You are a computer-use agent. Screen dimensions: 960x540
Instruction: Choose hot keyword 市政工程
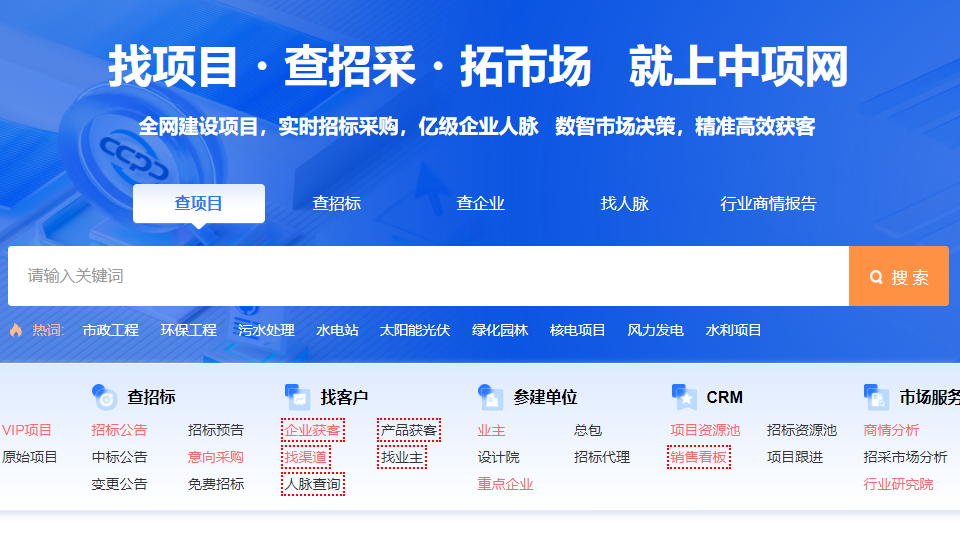tap(111, 330)
